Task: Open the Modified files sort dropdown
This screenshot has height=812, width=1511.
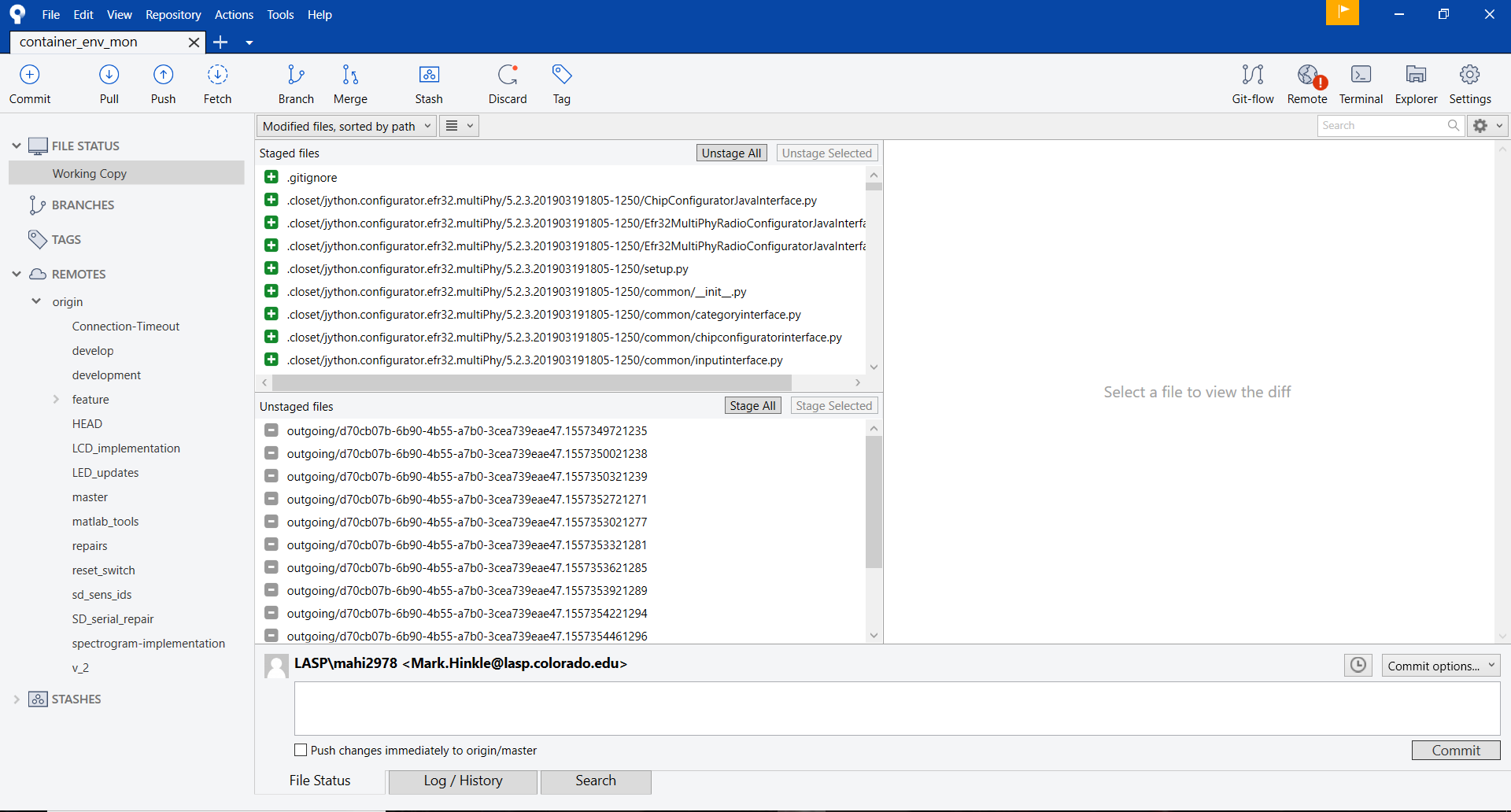Action: [346, 126]
